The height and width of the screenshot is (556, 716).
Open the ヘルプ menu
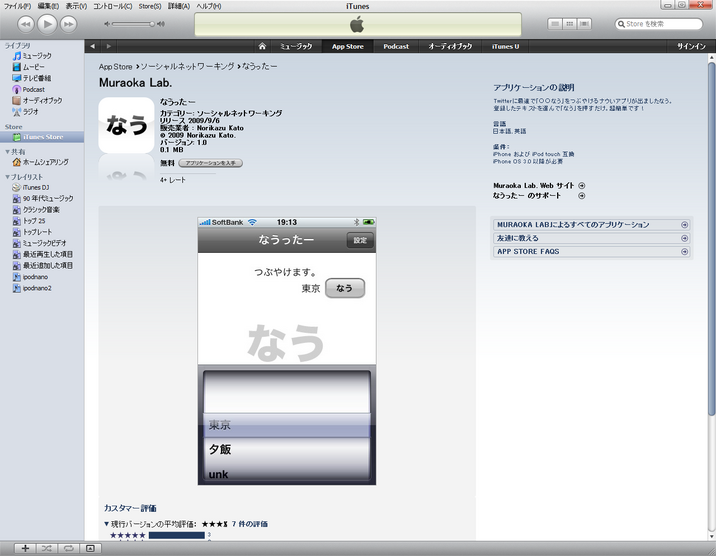pyautogui.click(x=209, y=6)
